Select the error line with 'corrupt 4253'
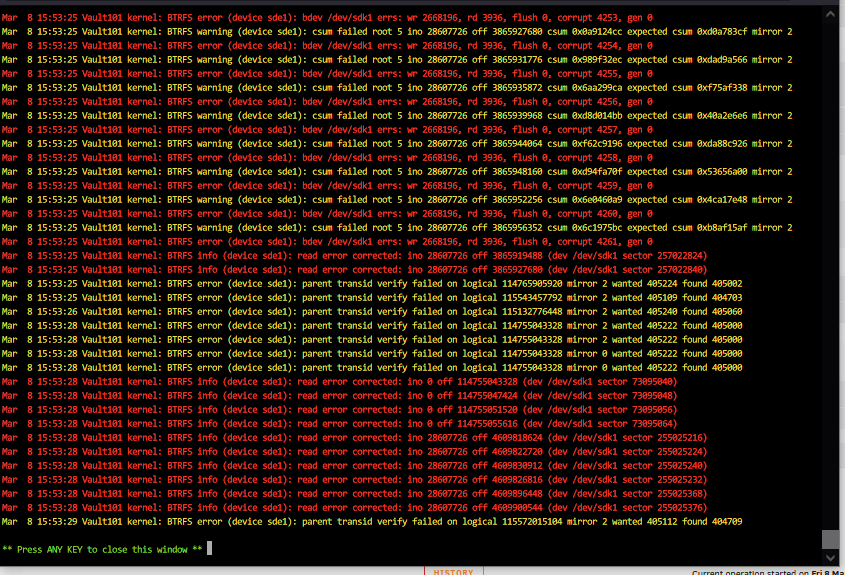This screenshot has height=575, width=845. (x=327, y=18)
